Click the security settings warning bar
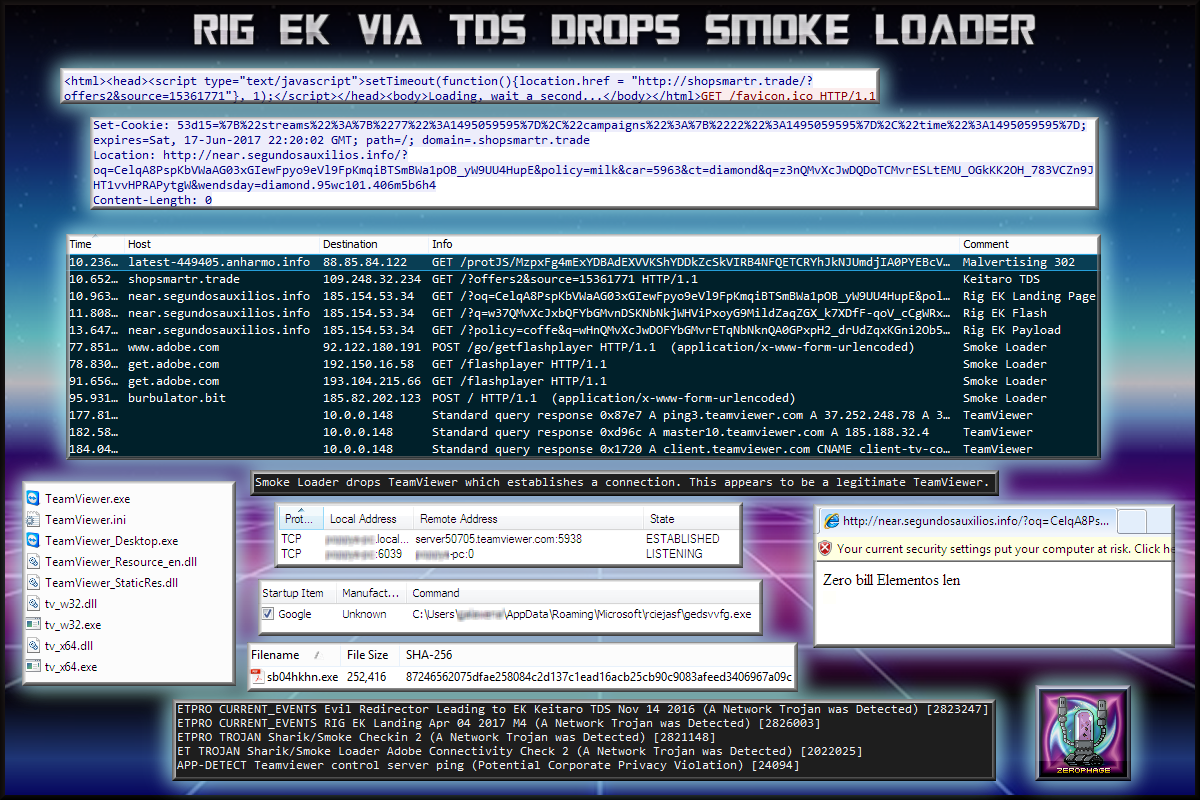Screen dimensions: 1200x800 [995, 549]
